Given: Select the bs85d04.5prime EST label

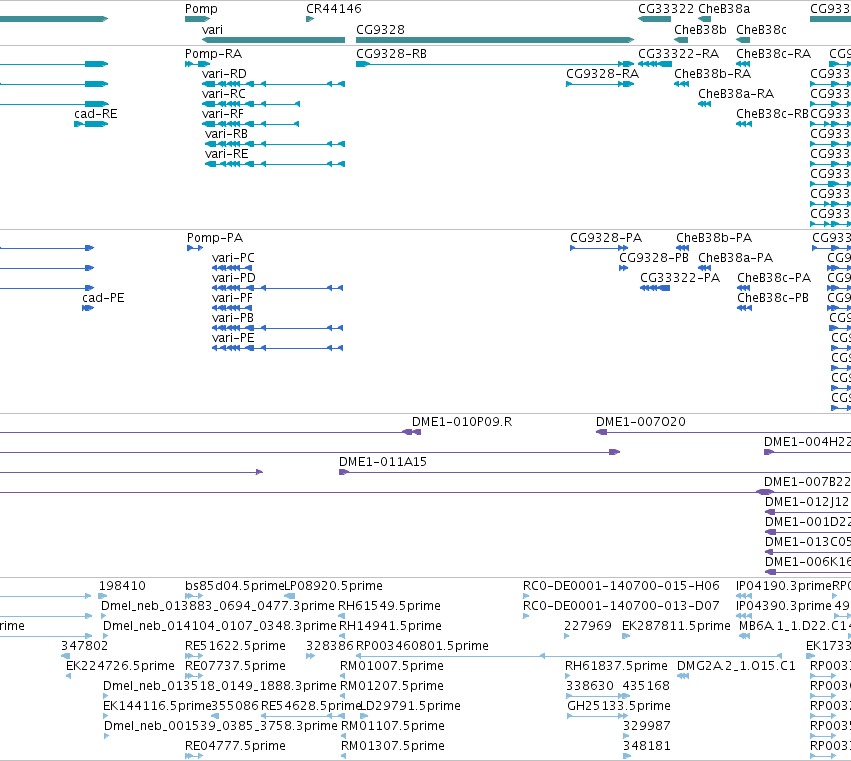Looking at the screenshot, I should coord(234,586).
